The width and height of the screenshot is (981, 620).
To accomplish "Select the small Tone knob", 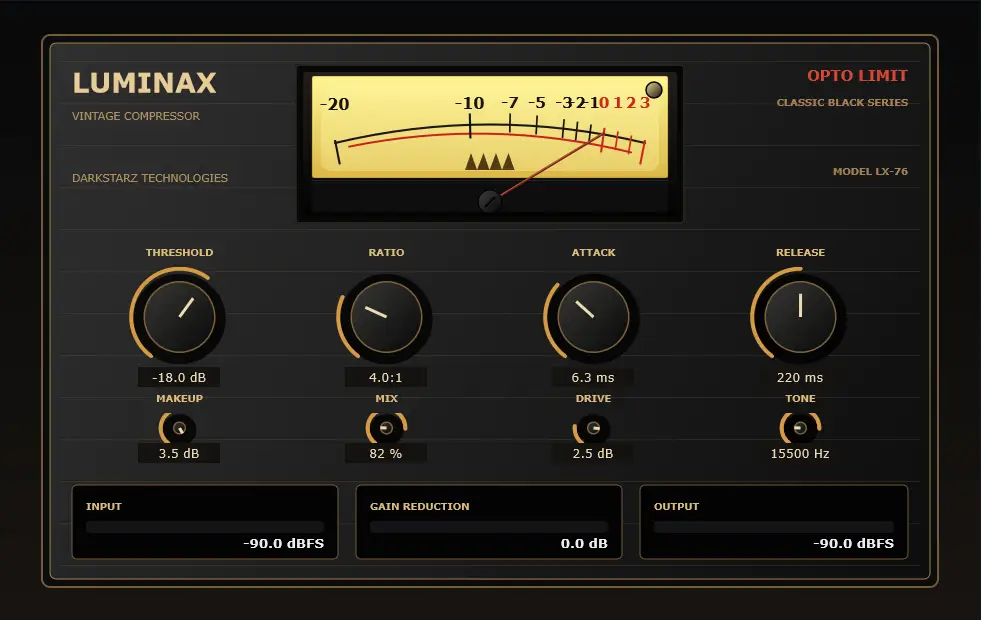I will click(800, 429).
